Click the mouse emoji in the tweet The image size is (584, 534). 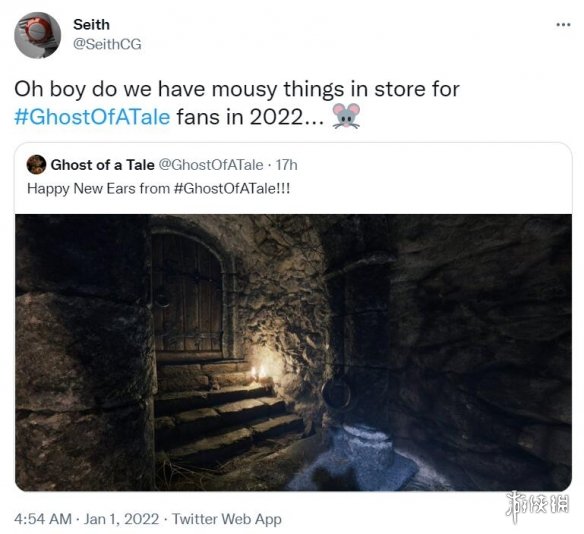pyautogui.click(x=346, y=116)
